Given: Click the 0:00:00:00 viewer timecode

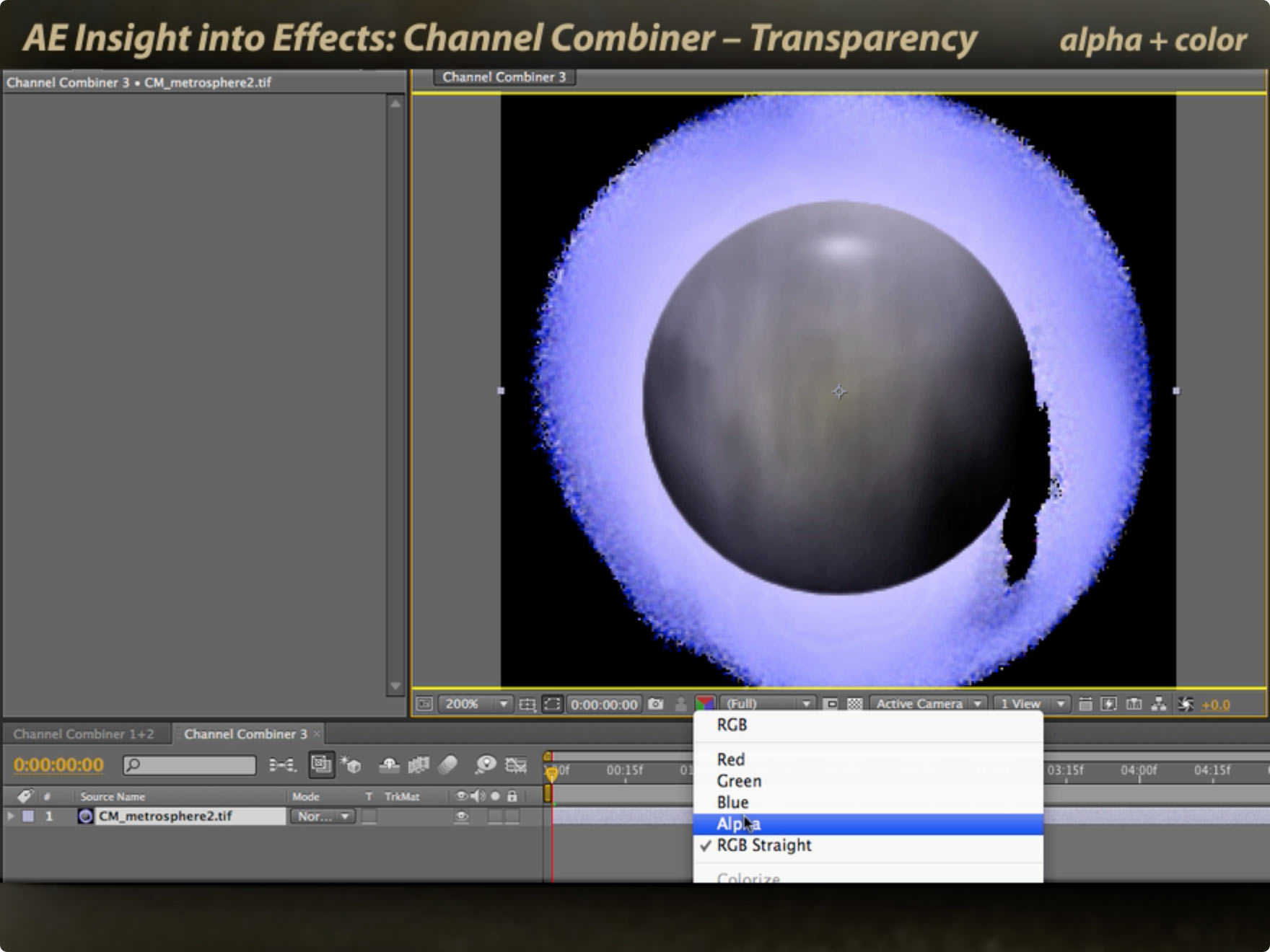Looking at the screenshot, I should pyautogui.click(x=604, y=705).
